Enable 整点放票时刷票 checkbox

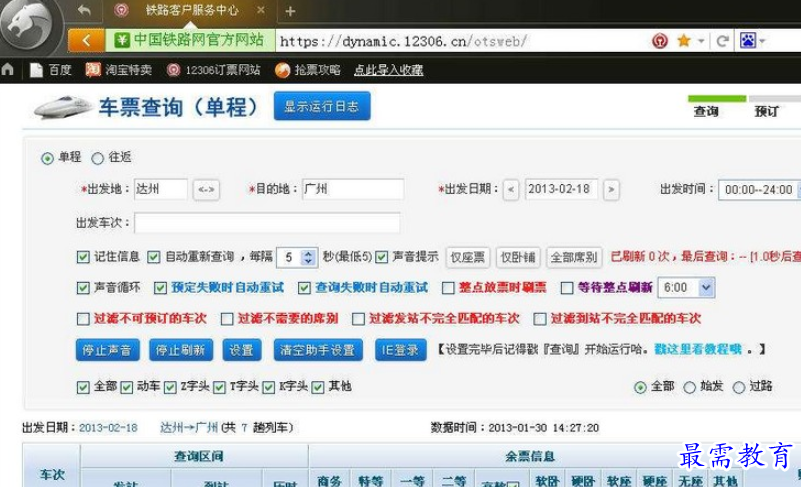[x=448, y=288]
